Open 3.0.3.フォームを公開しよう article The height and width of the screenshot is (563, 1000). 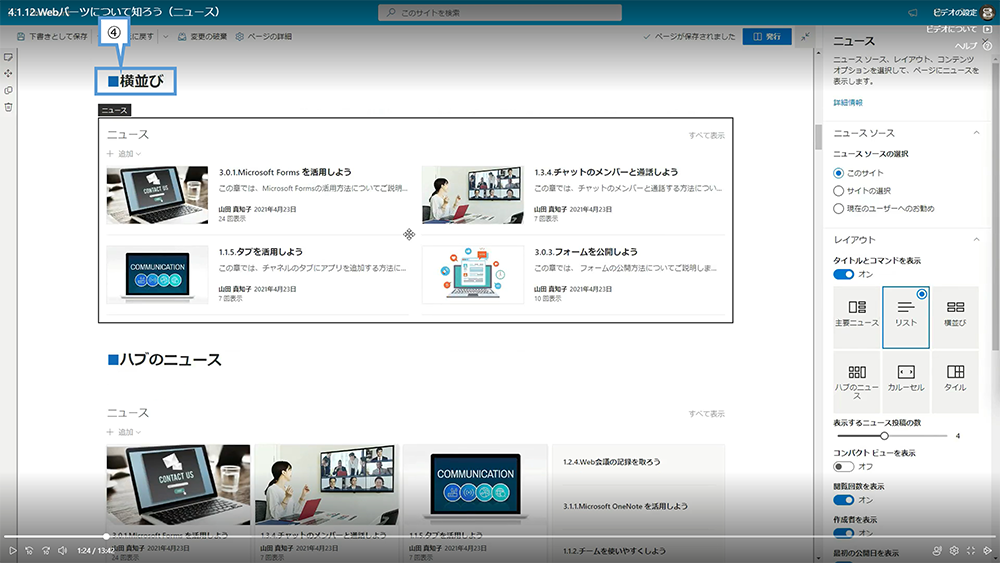point(585,252)
